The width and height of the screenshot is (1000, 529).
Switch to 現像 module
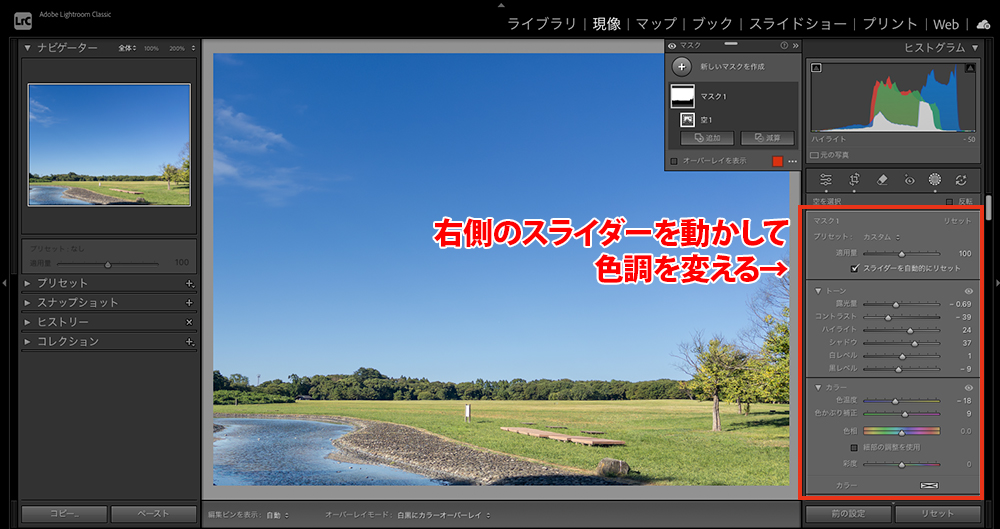[x=606, y=24]
